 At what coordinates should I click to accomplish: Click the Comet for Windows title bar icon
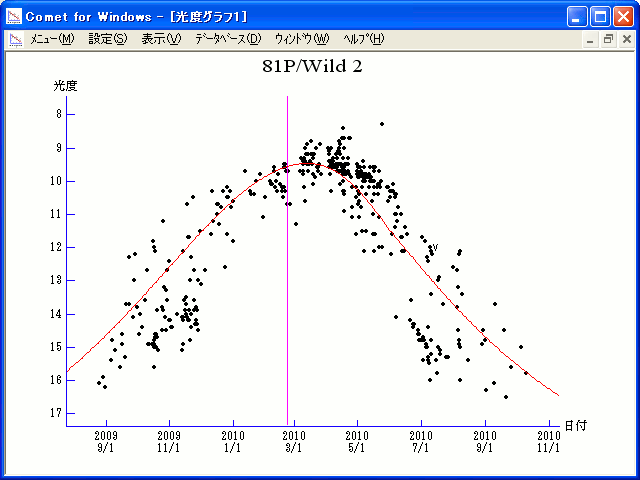point(14,16)
